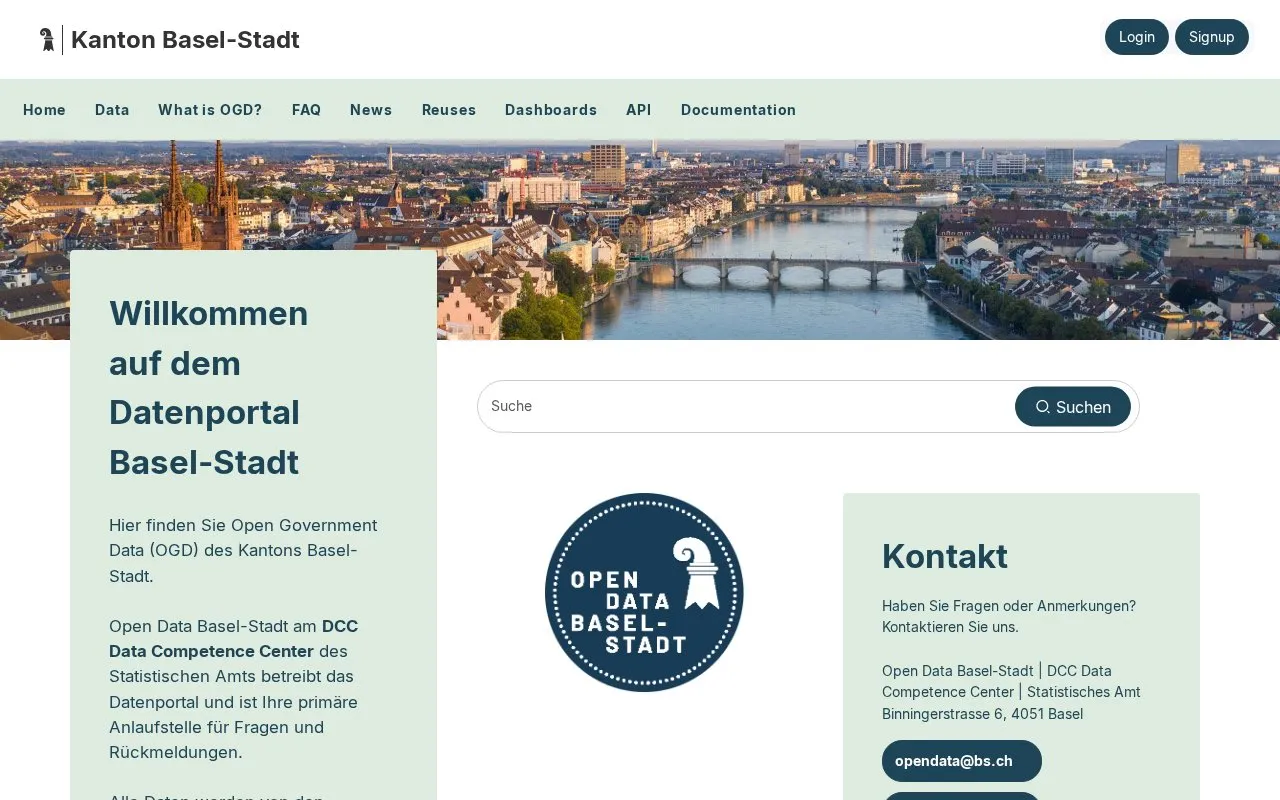Click the magnifier icon in Suchen button
1280x800 pixels.
point(1043,407)
